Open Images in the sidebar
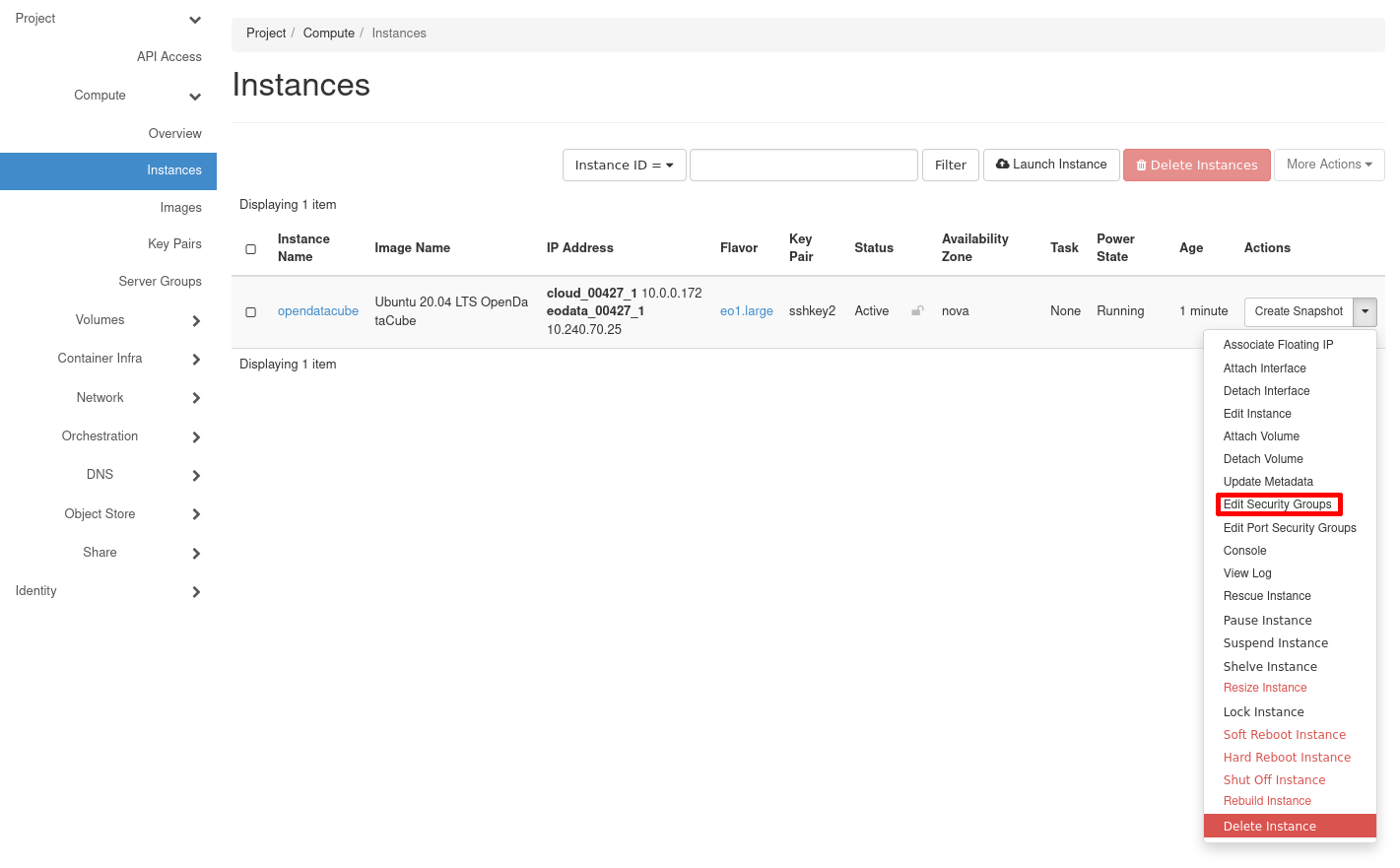The height and width of the screenshot is (868, 1400). coord(181,208)
